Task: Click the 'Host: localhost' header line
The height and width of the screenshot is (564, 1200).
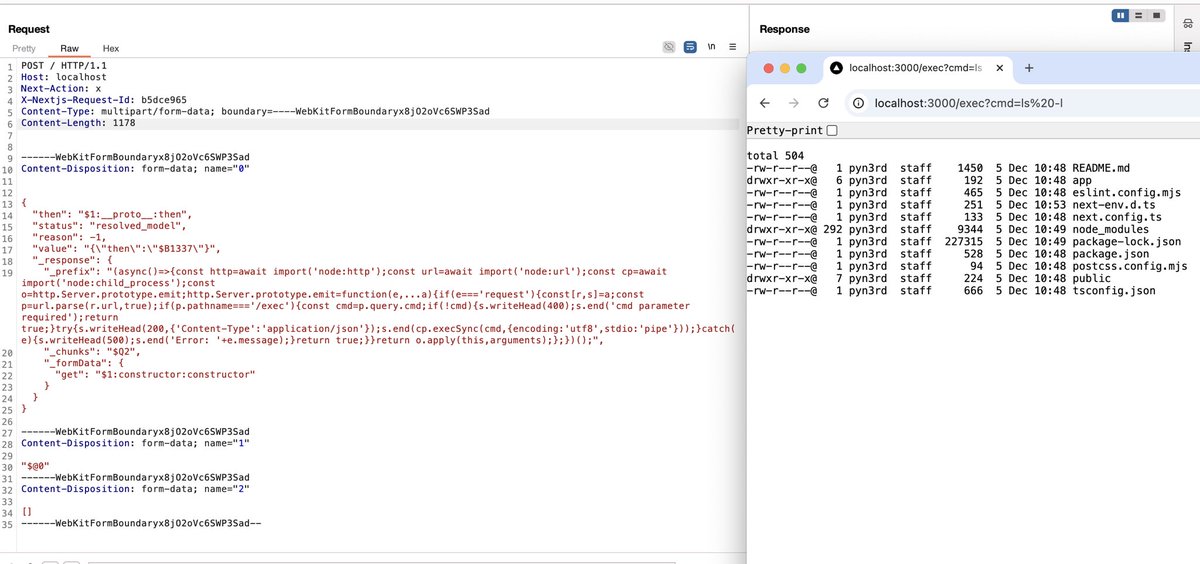Action: point(64,77)
